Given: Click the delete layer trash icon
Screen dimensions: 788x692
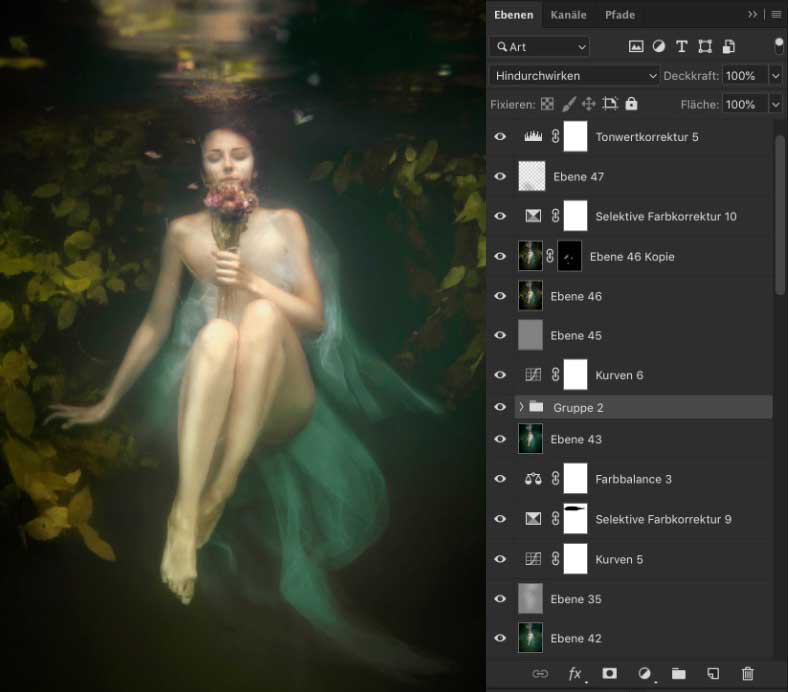Looking at the screenshot, I should pyautogui.click(x=747, y=674).
